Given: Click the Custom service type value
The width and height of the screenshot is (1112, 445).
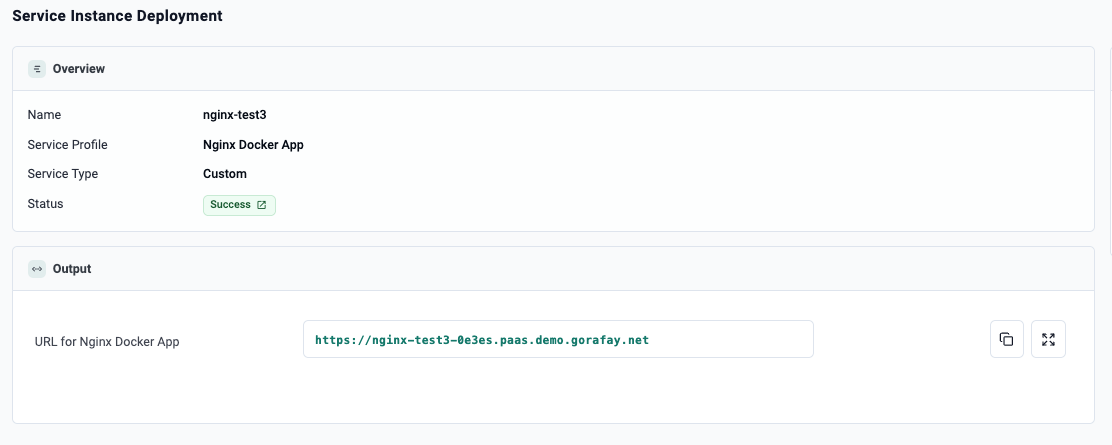Looking at the screenshot, I should click(225, 174).
